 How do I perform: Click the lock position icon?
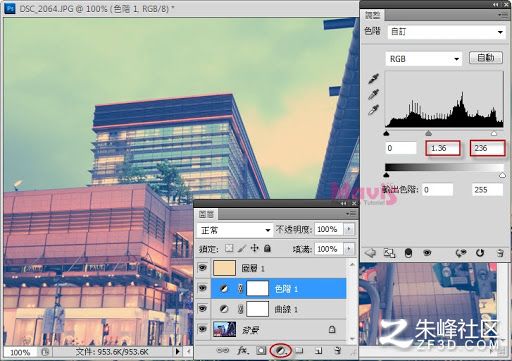(x=255, y=248)
